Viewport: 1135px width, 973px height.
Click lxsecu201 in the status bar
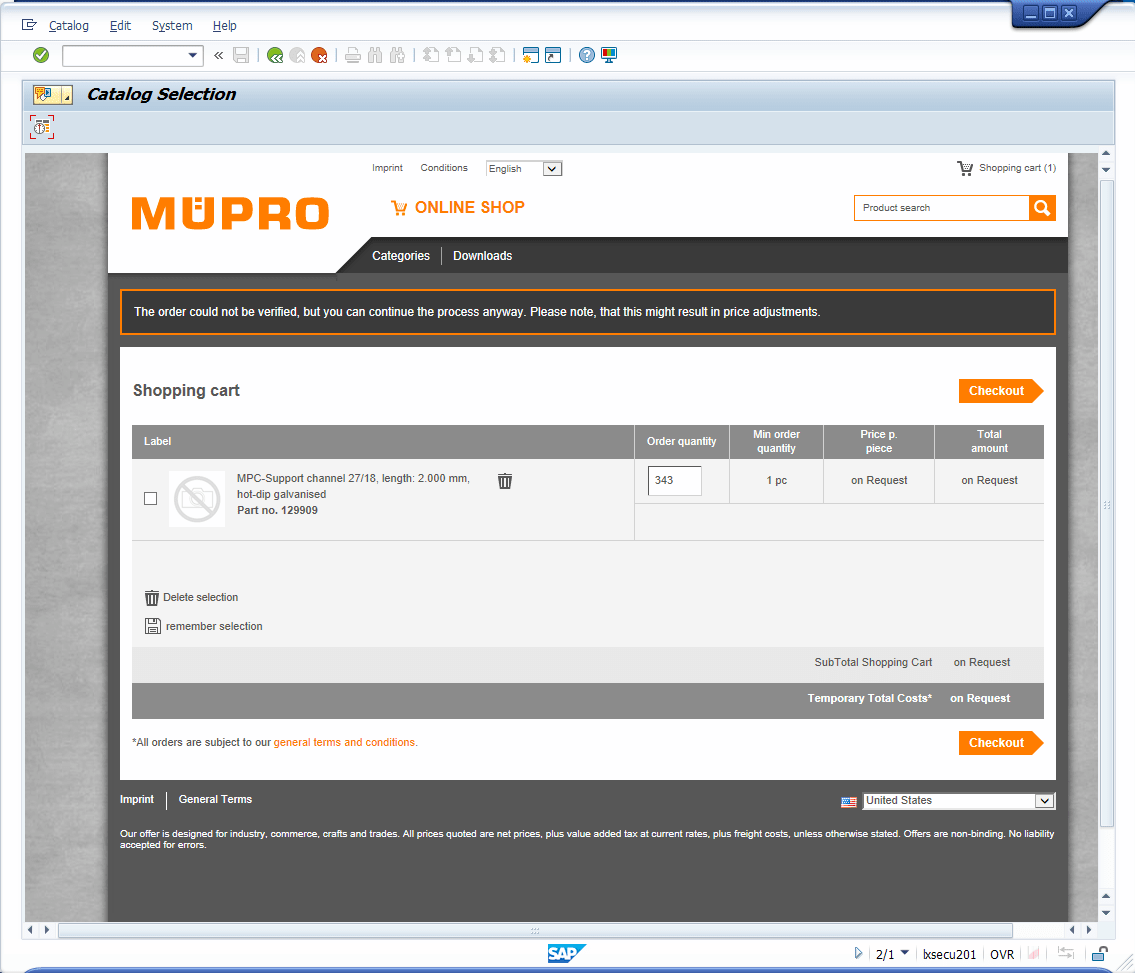coord(949,954)
